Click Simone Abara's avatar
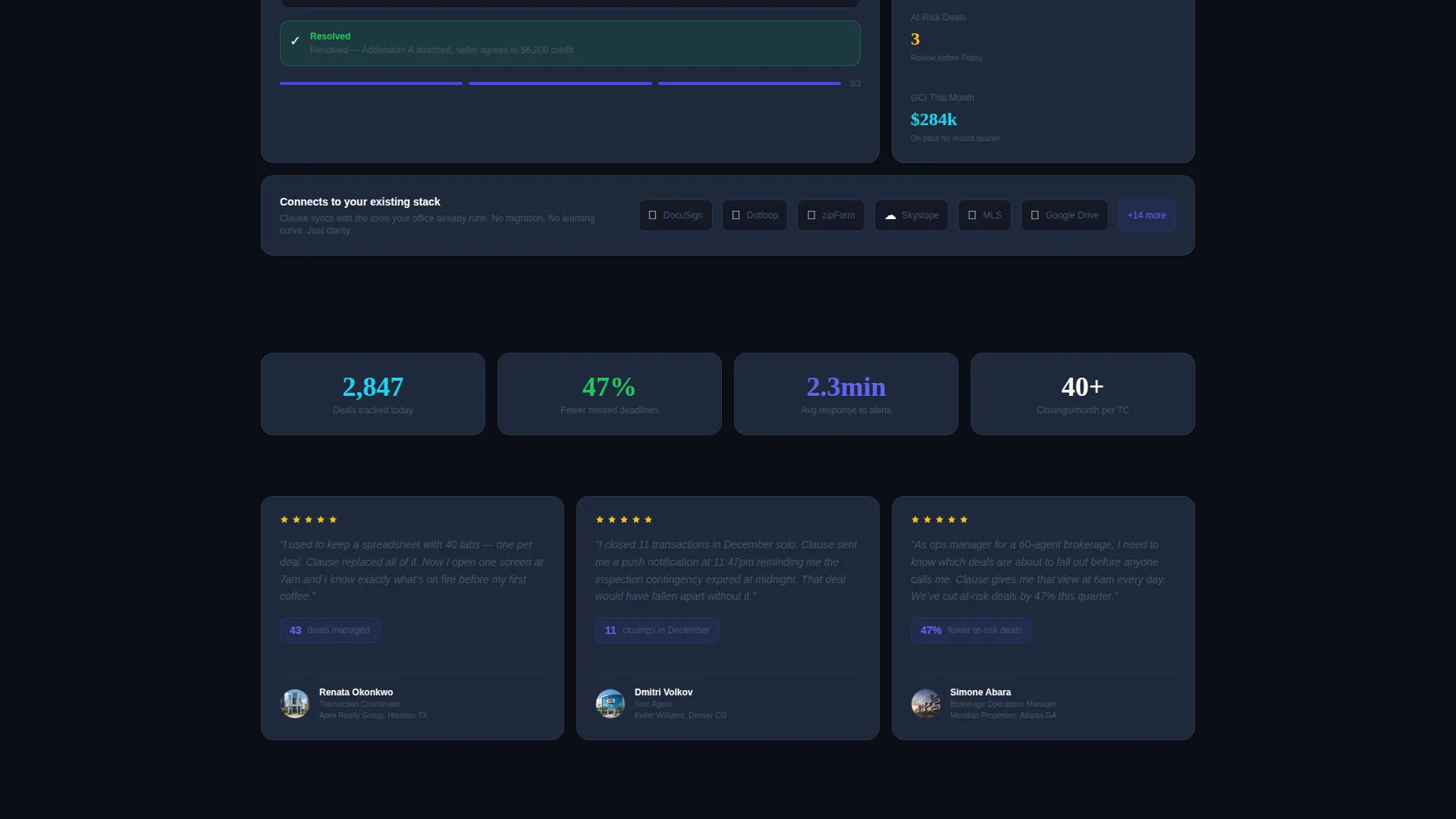1456x819 pixels. pos(926,704)
